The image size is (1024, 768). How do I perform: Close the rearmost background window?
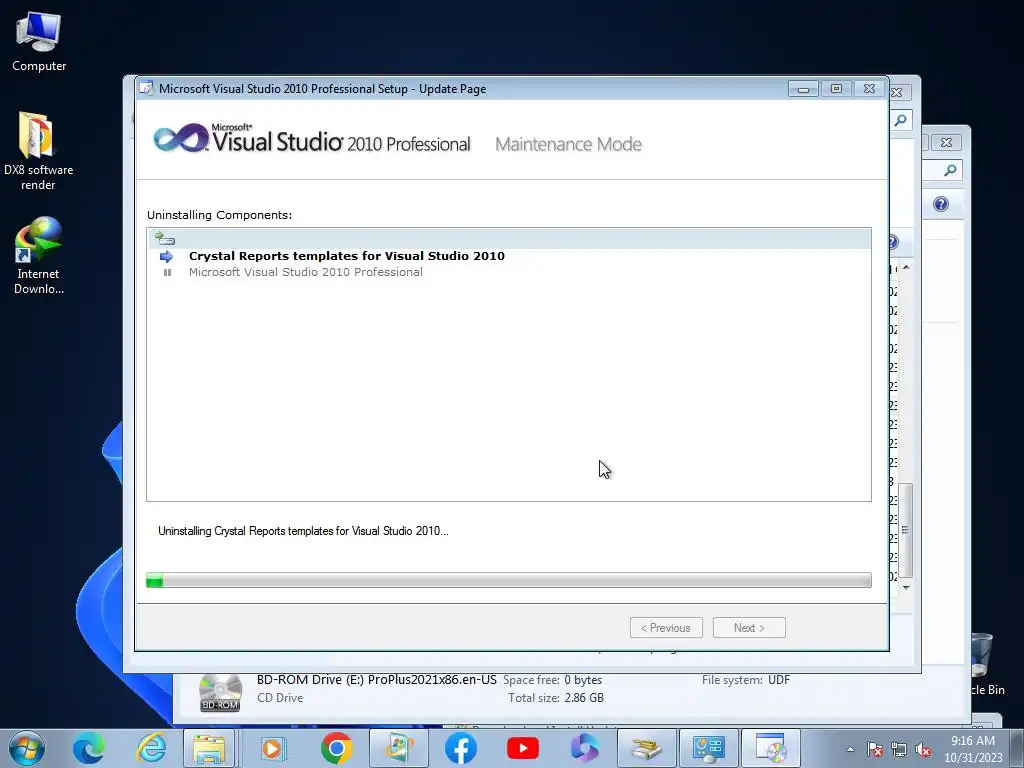(x=946, y=142)
